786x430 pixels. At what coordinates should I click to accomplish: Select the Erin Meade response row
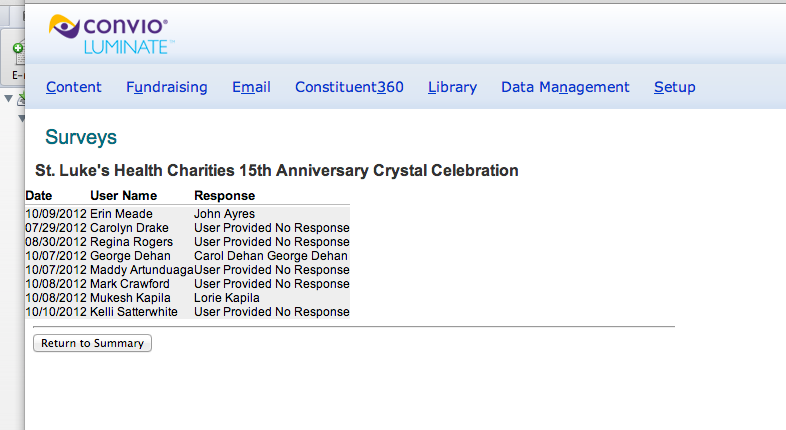click(x=187, y=213)
